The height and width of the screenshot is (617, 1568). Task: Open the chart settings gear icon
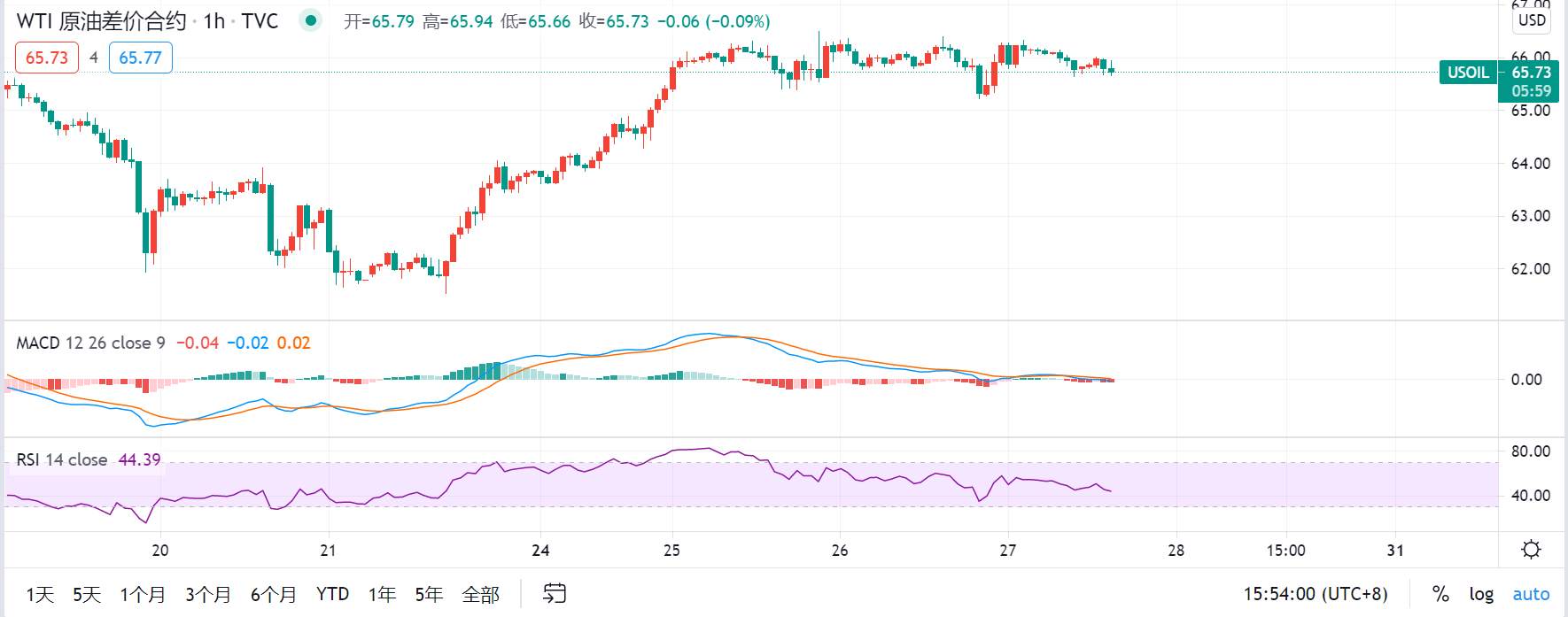(1531, 550)
